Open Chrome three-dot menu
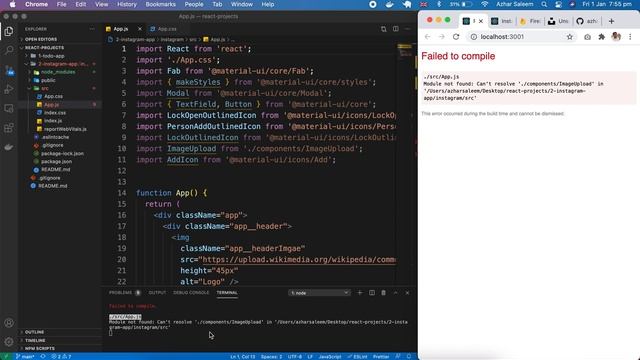This screenshot has height=360, width=640. (x=630, y=37)
